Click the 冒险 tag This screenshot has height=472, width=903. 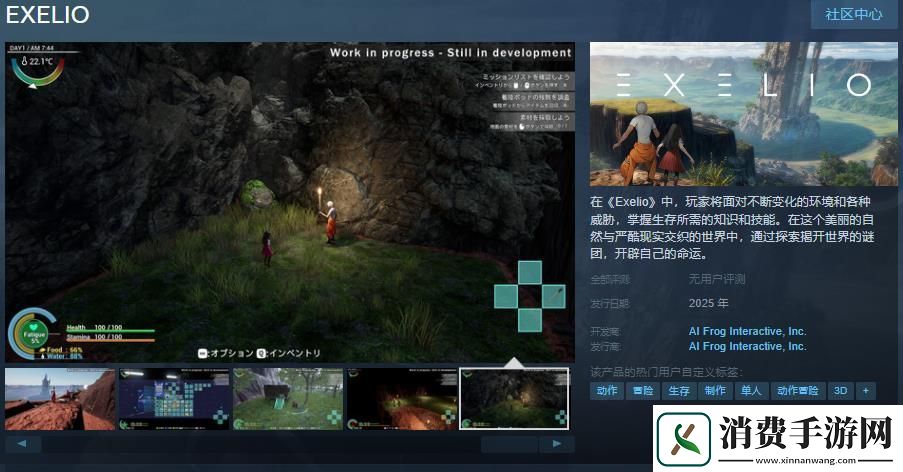643,391
